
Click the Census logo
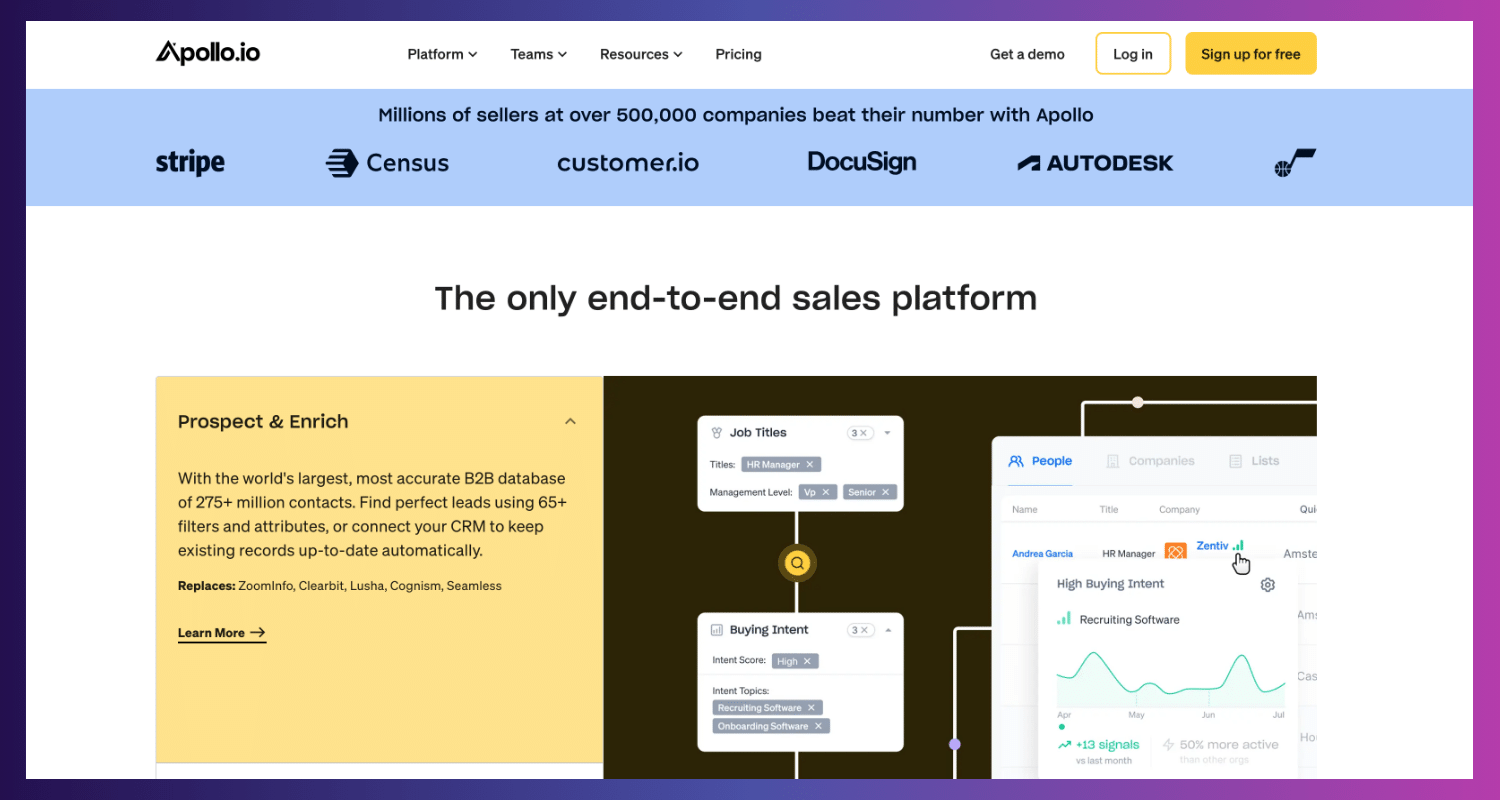click(387, 163)
